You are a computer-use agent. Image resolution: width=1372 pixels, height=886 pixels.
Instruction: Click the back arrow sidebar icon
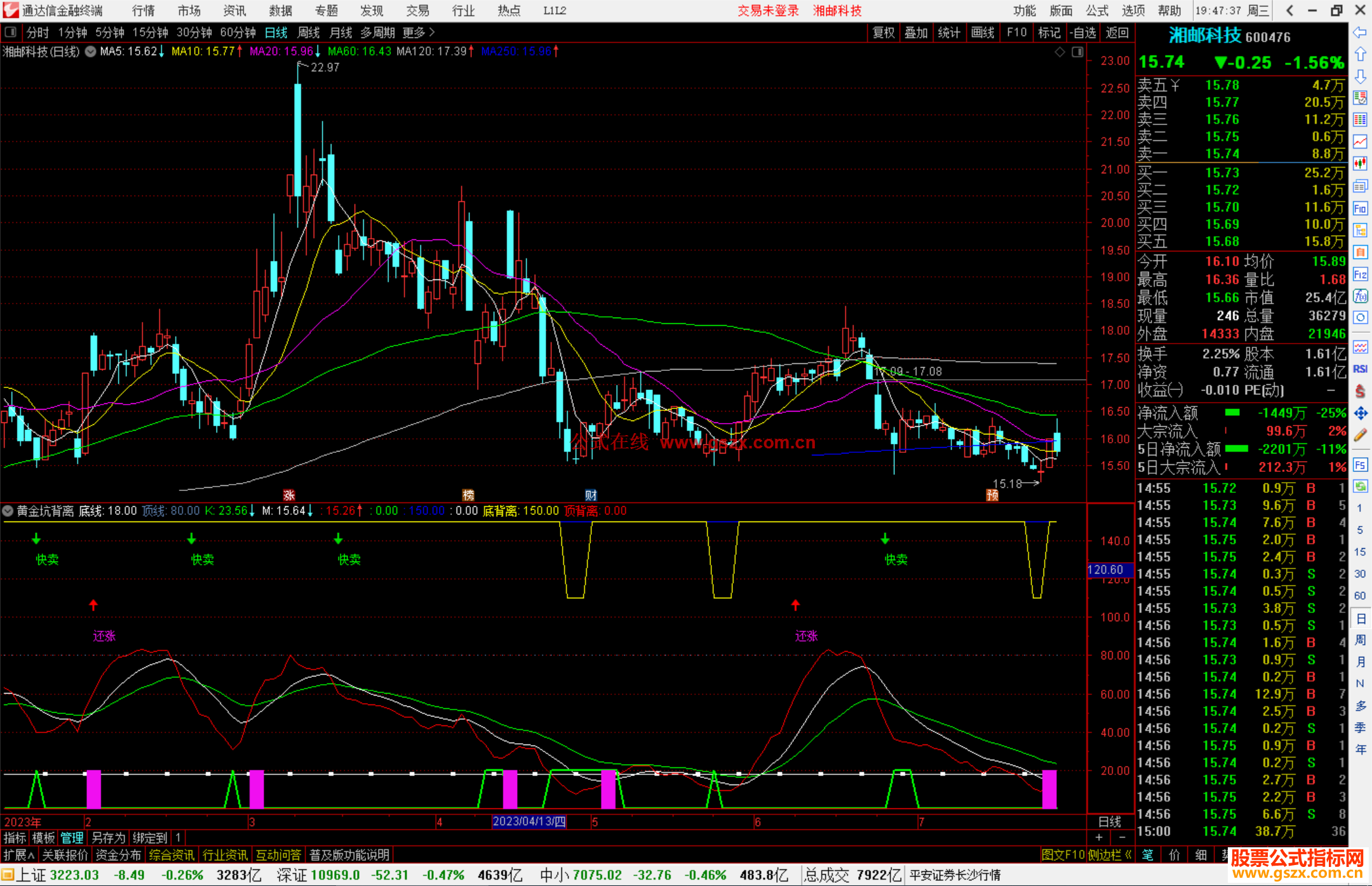1360,32
